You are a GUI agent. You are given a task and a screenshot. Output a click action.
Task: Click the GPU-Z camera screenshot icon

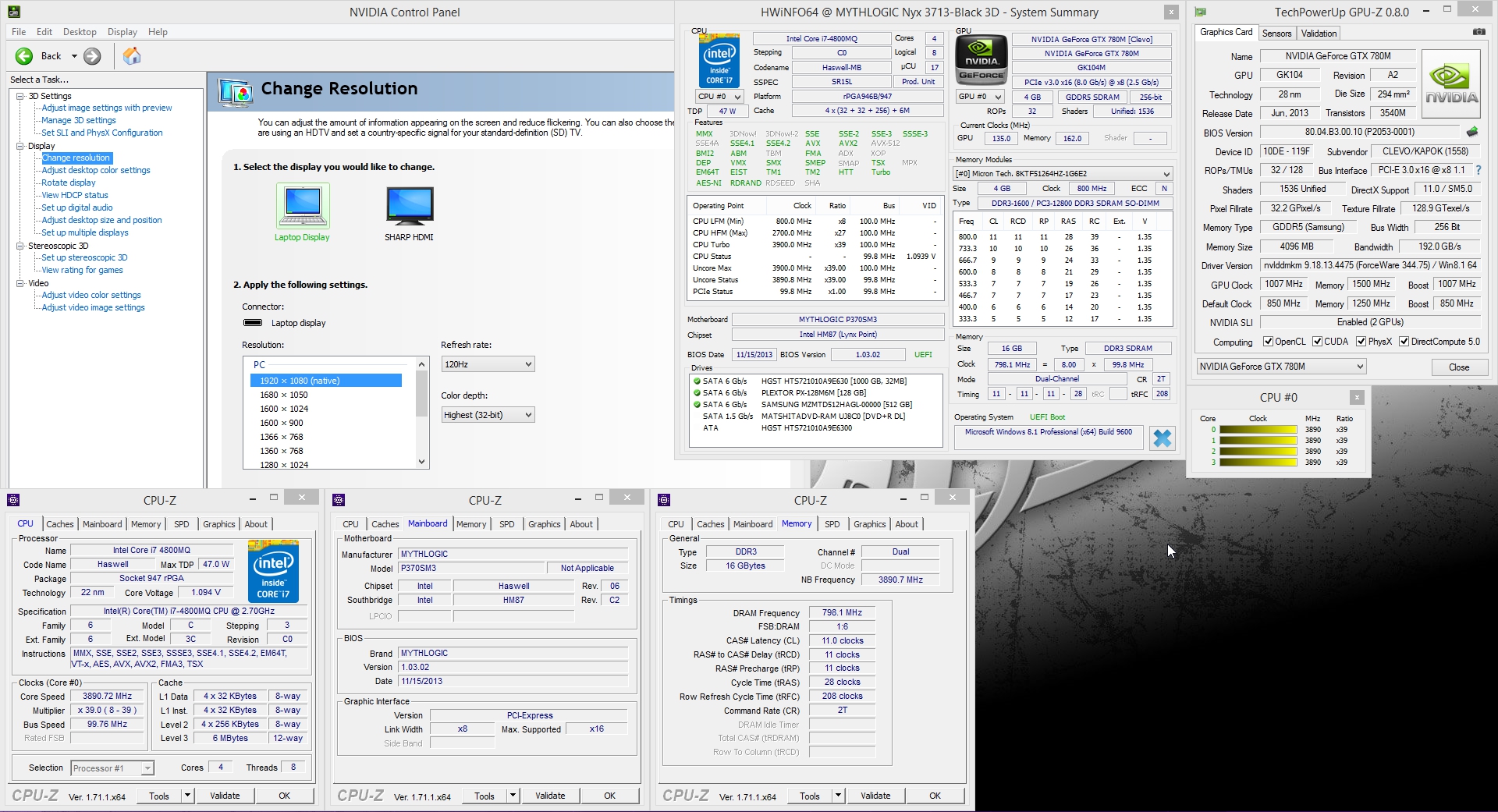tap(1478, 32)
